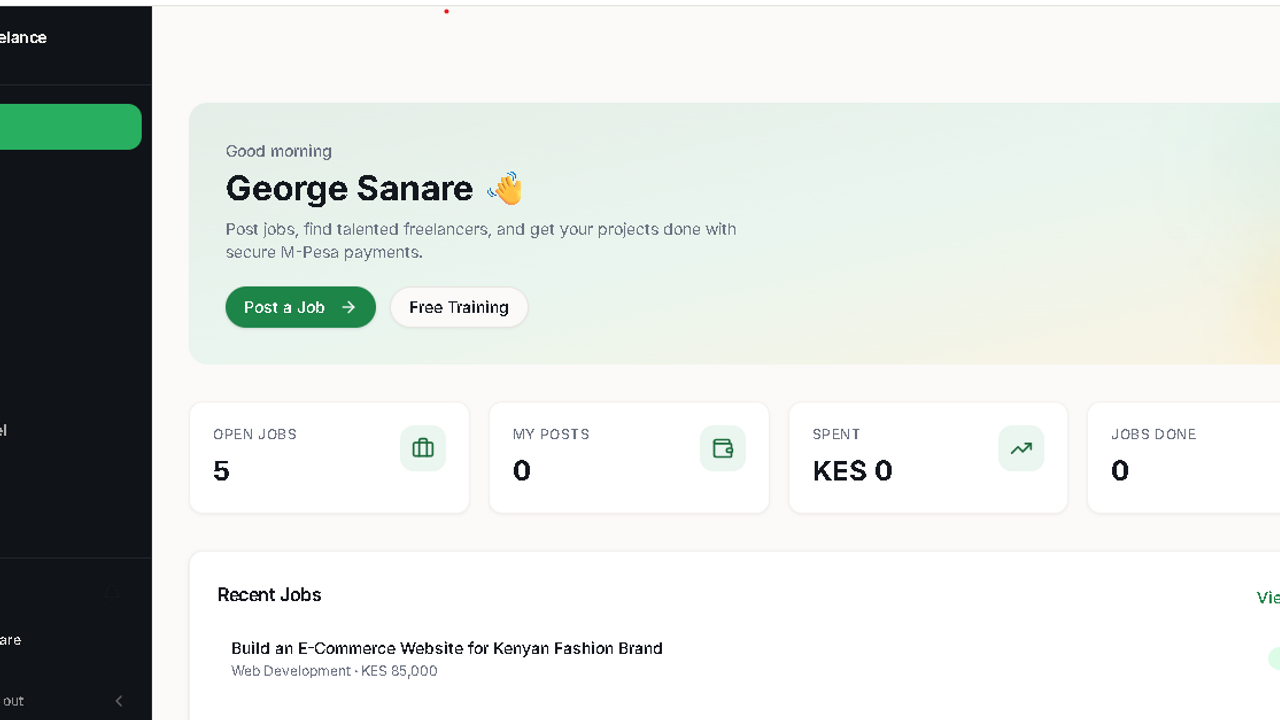Click the waving hand emoji
The height and width of the screenshot is (720, 1280).
tap(505, 188)
